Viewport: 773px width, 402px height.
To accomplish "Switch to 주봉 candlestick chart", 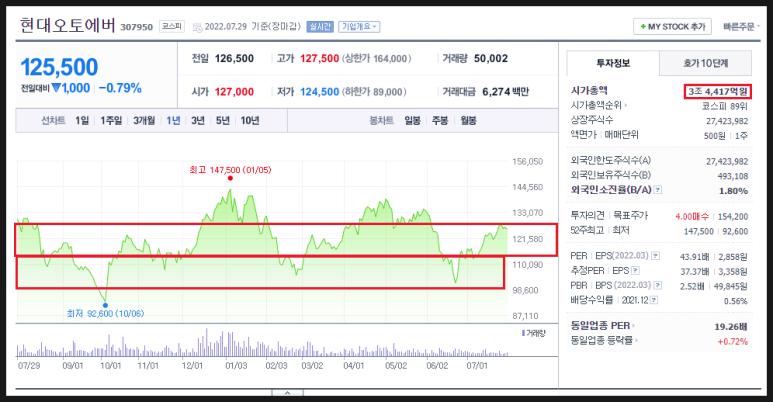I will click(x=440, y=120).
